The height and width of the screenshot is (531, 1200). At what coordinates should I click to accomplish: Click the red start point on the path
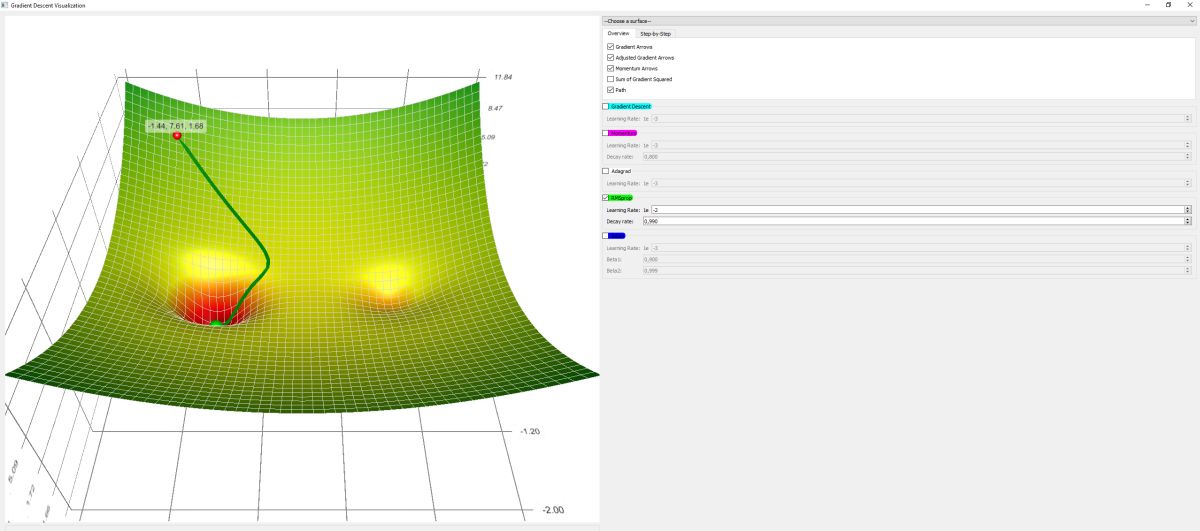pos(177,135)
